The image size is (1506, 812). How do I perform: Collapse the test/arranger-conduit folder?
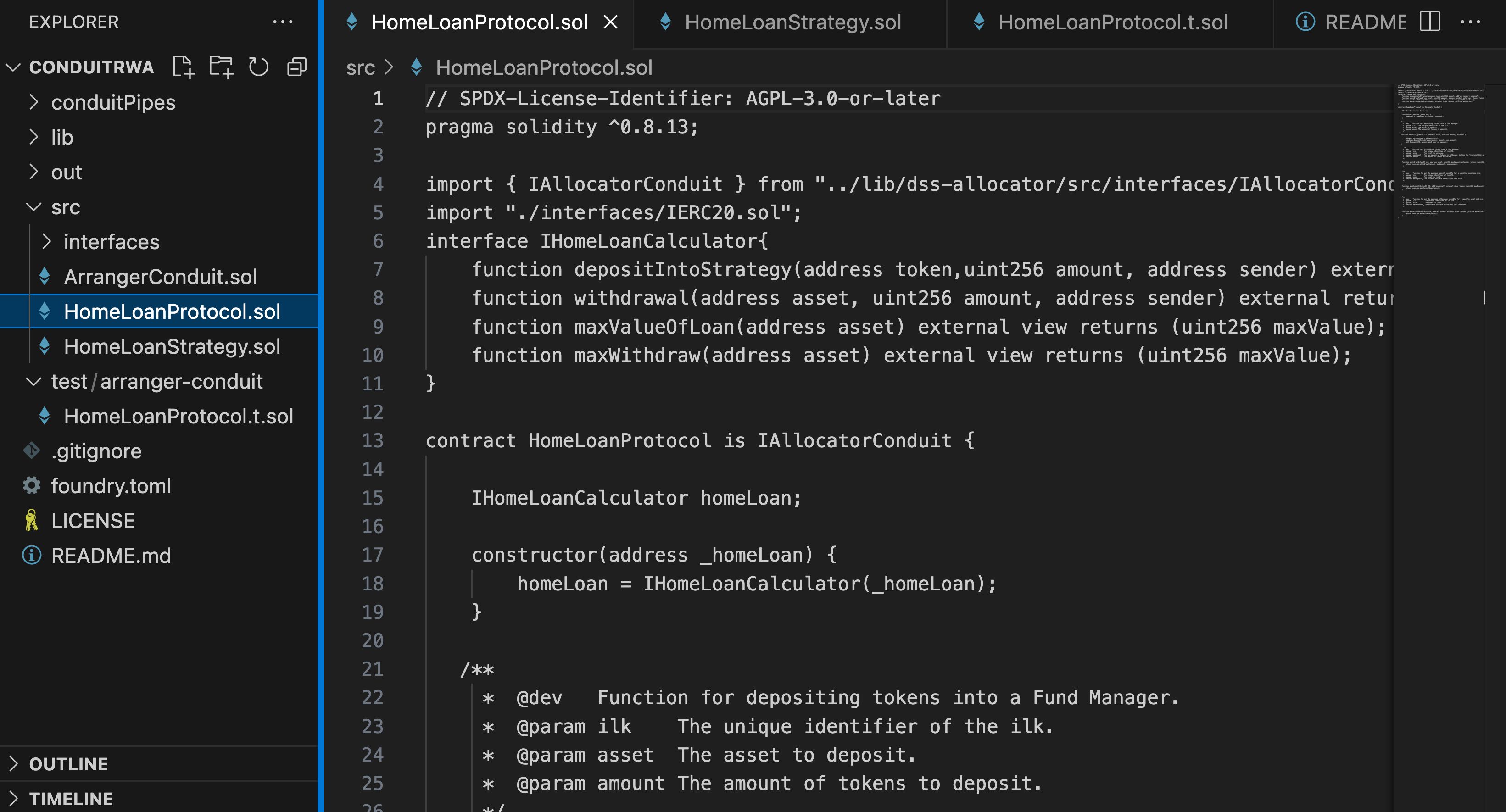[33, 381]
